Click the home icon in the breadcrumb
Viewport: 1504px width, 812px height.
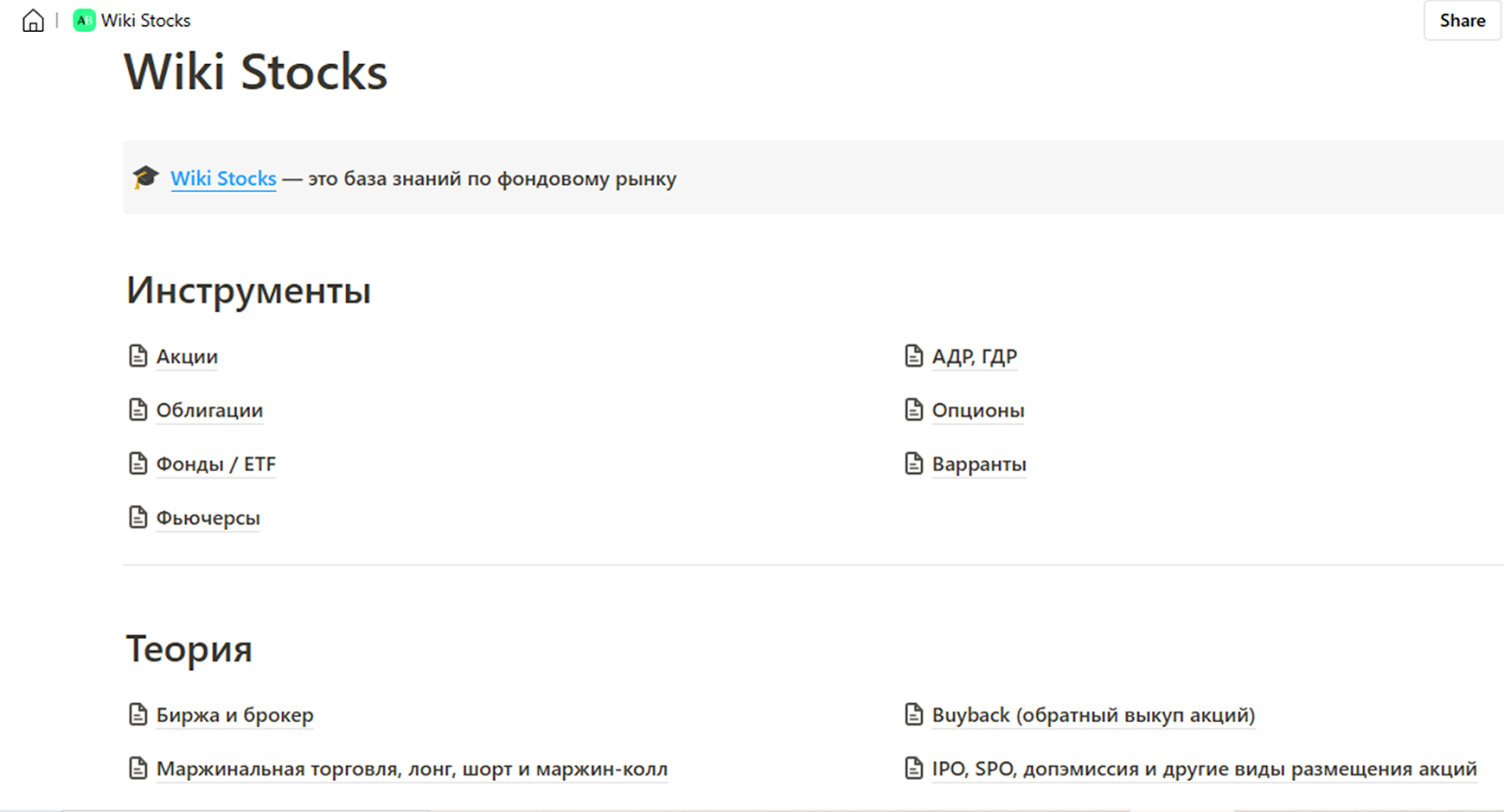pos(33,21)
